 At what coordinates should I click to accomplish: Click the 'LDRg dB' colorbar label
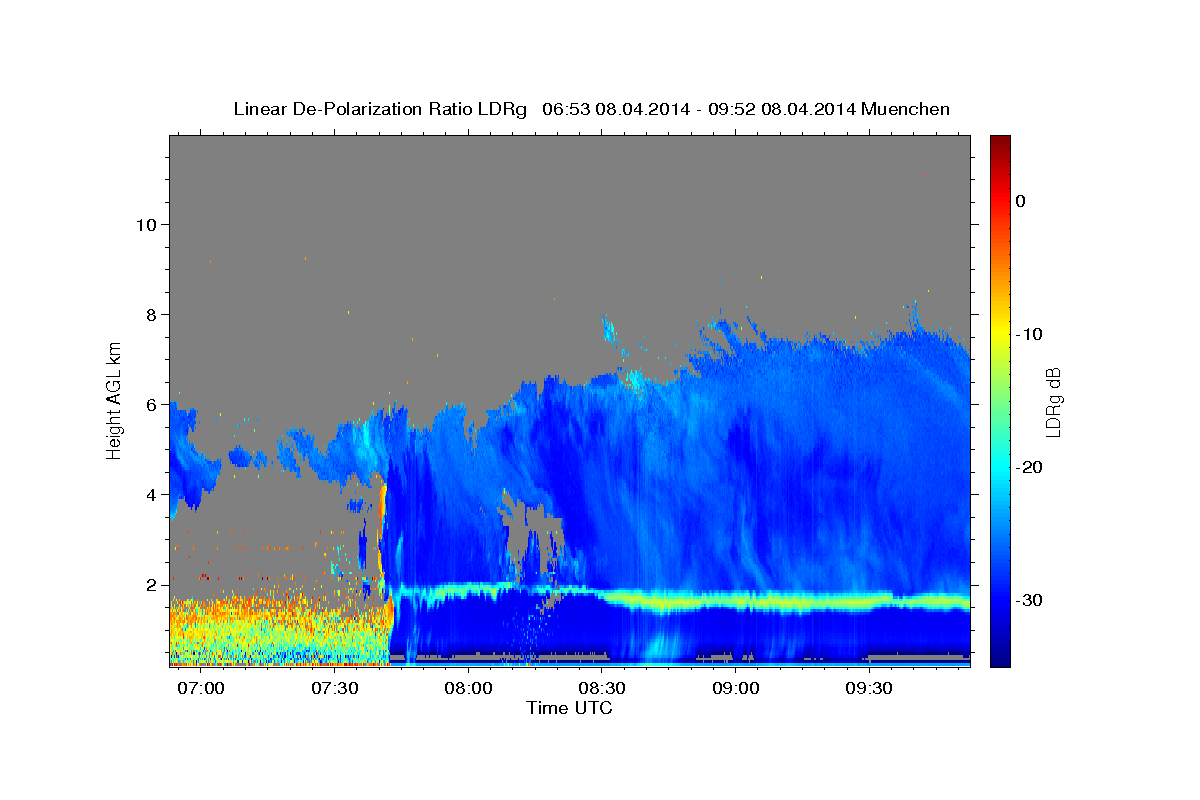click(x=1053, y=402)
